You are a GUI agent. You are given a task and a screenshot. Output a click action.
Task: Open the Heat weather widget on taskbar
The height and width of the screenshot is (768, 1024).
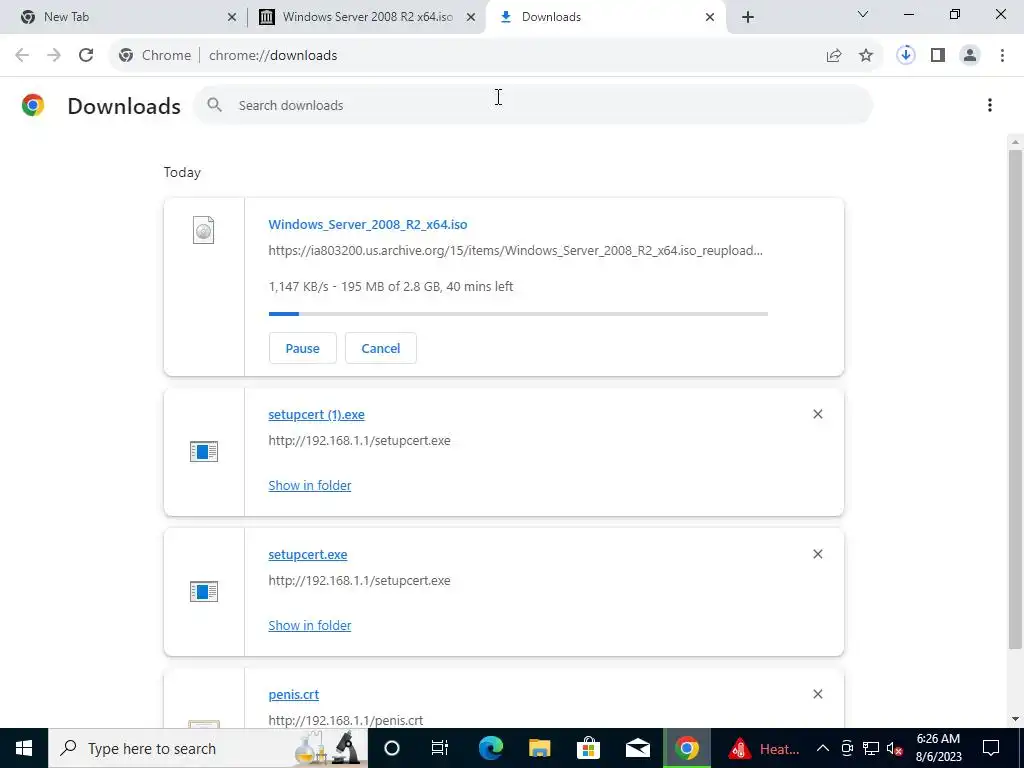pyautogui.click(x=764, y=748)
